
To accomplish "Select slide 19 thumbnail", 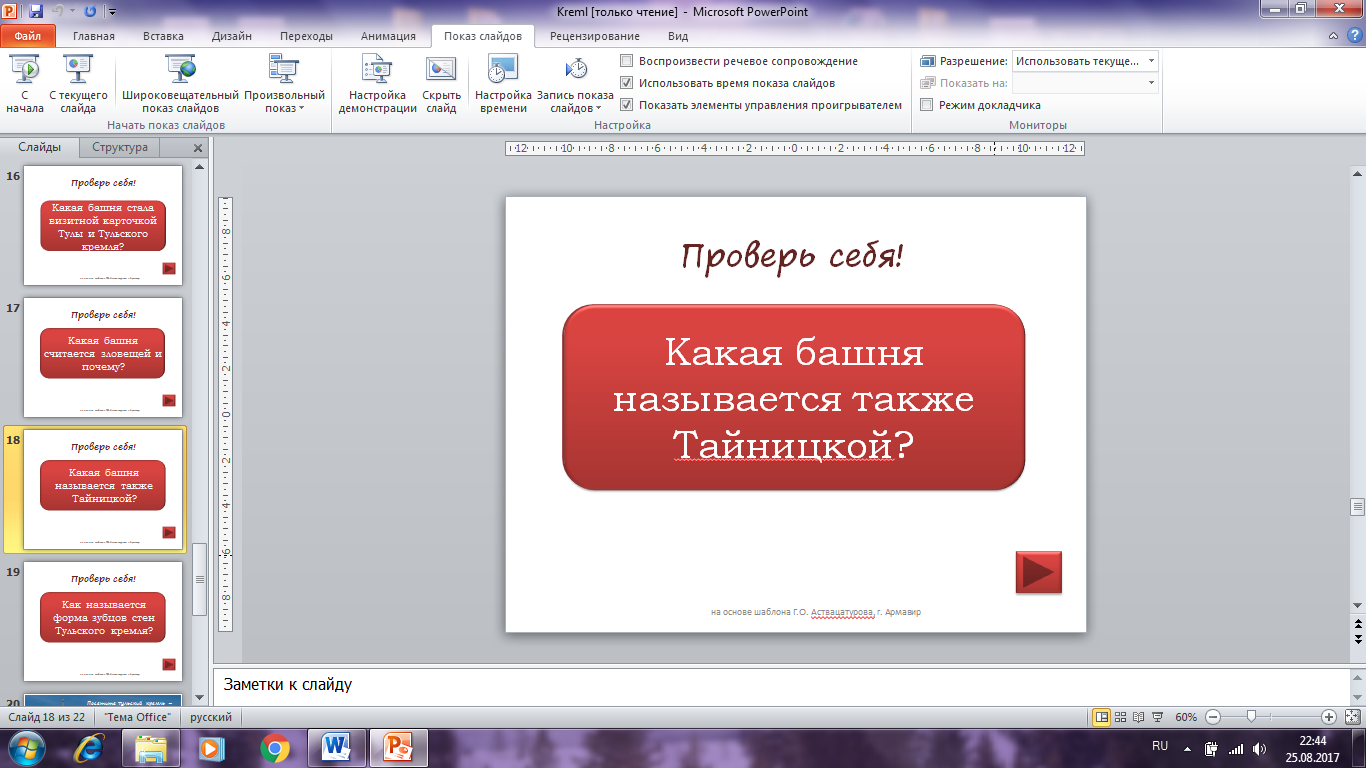I will [103, 621].
